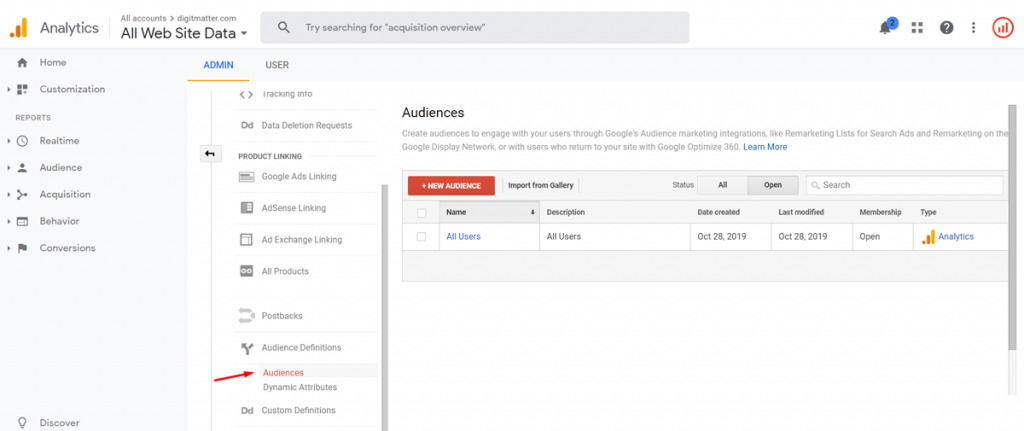Select Dynamic Attributes under Audience Definitions

[300, 387]
